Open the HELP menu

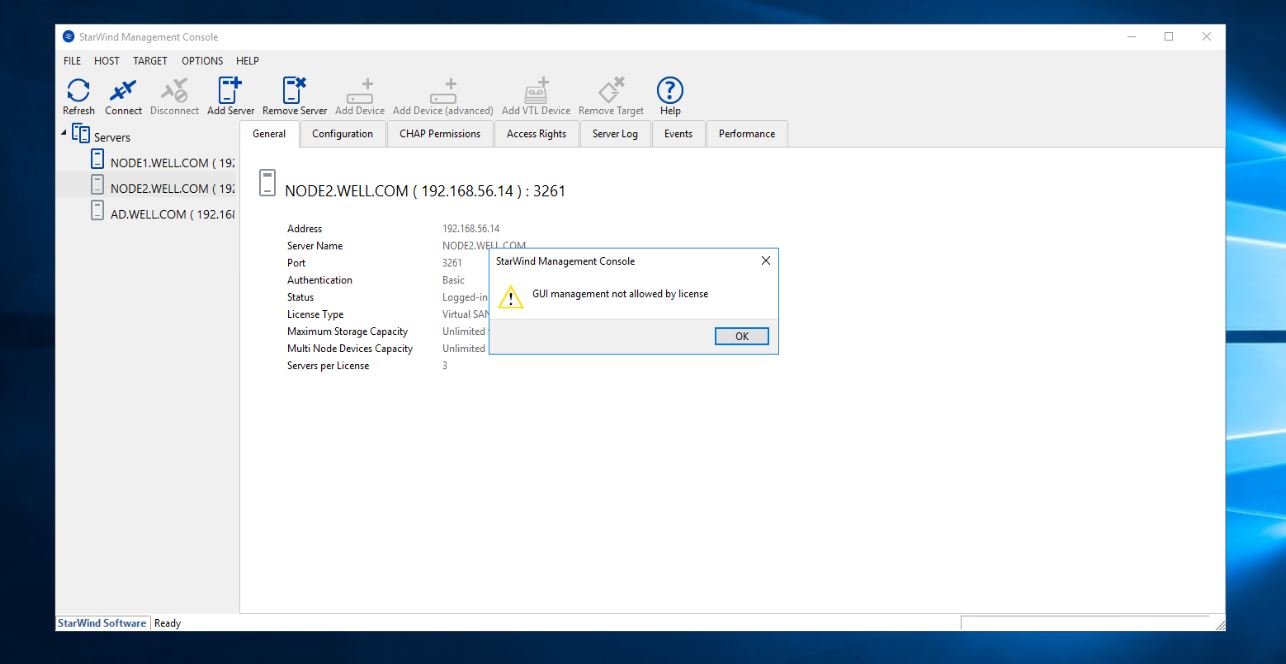[247, 61]
